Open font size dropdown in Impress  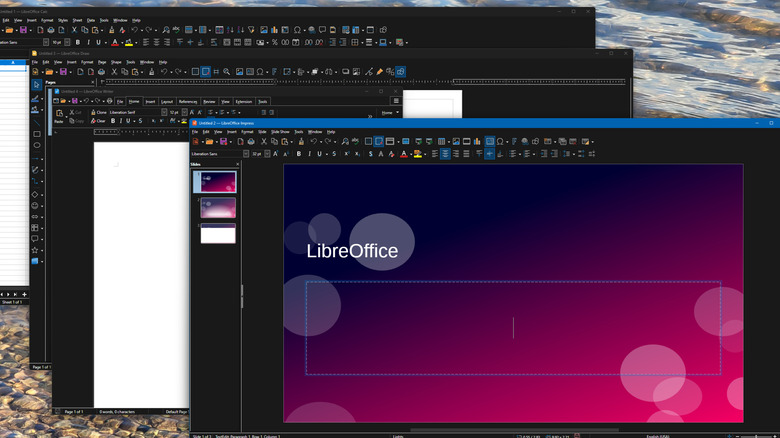pos(267,154)
